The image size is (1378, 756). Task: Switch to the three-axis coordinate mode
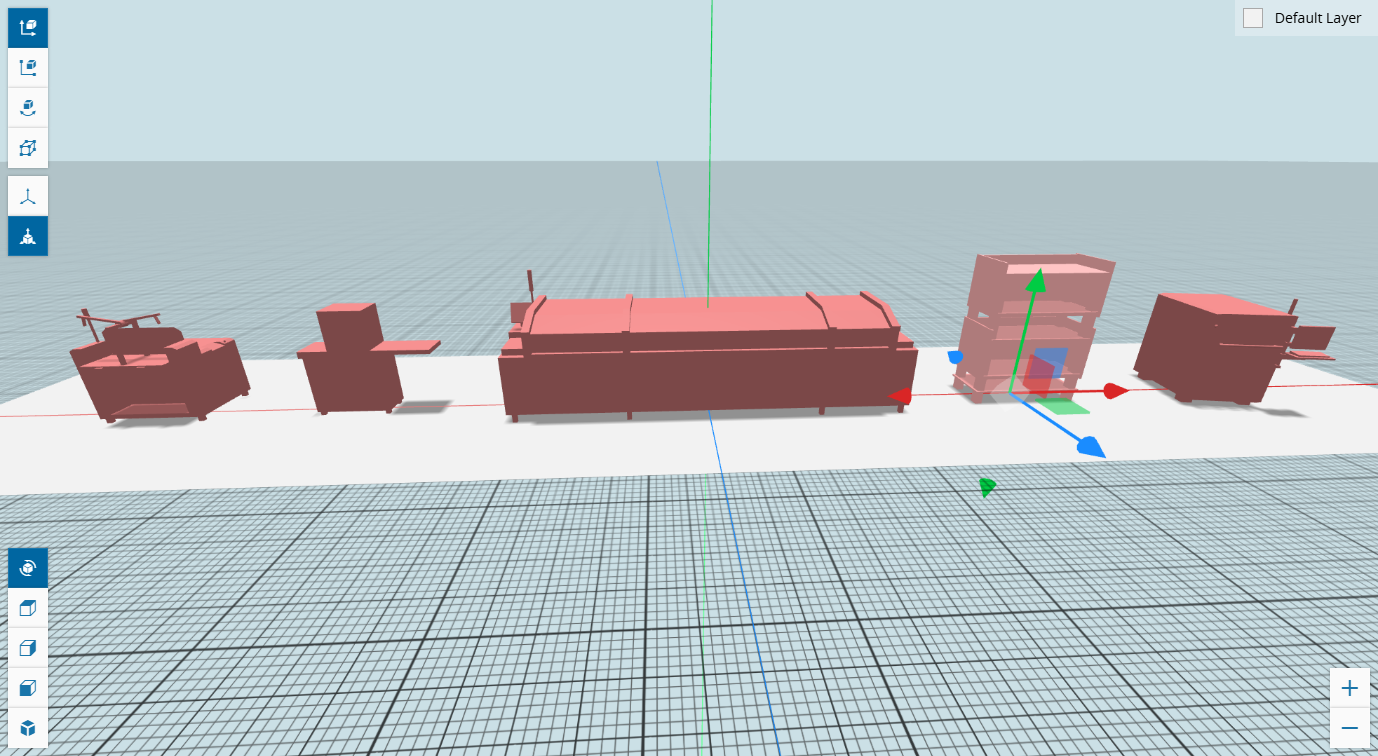[28, 196]
